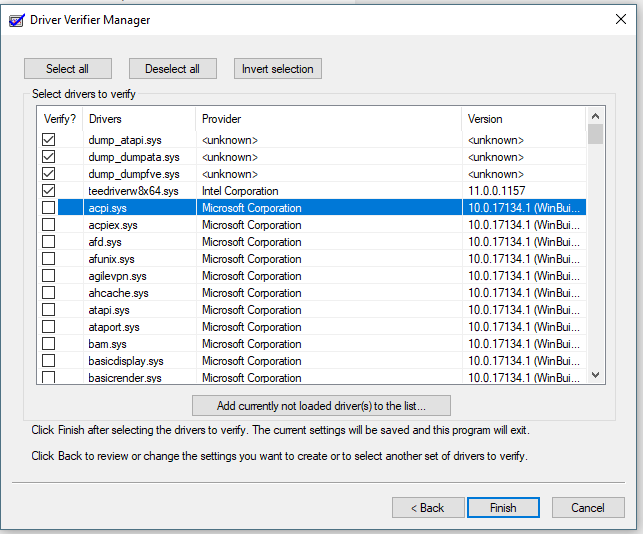The width and height of the screenshot is (643, 534).
Task: Go back with the Back button
Action: [428, 508]
